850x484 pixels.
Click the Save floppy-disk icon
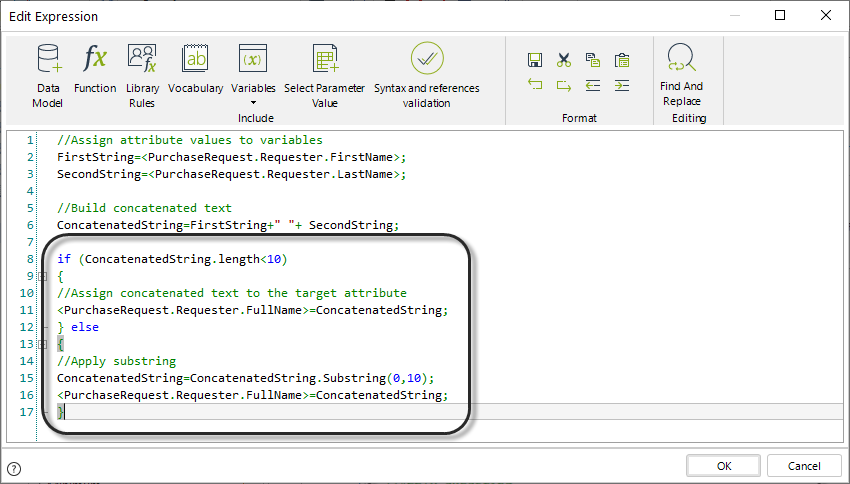tap(535, 60)
